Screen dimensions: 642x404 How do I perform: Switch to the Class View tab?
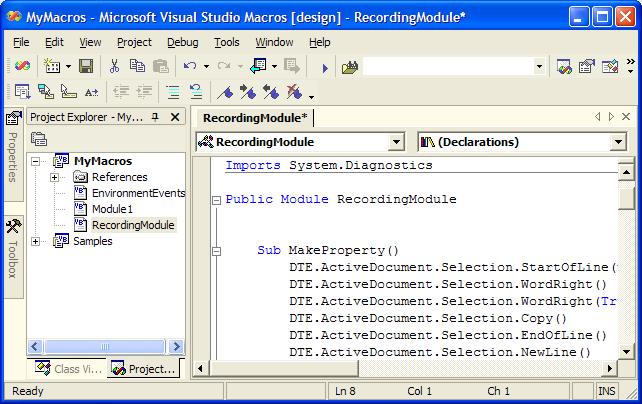68,369
